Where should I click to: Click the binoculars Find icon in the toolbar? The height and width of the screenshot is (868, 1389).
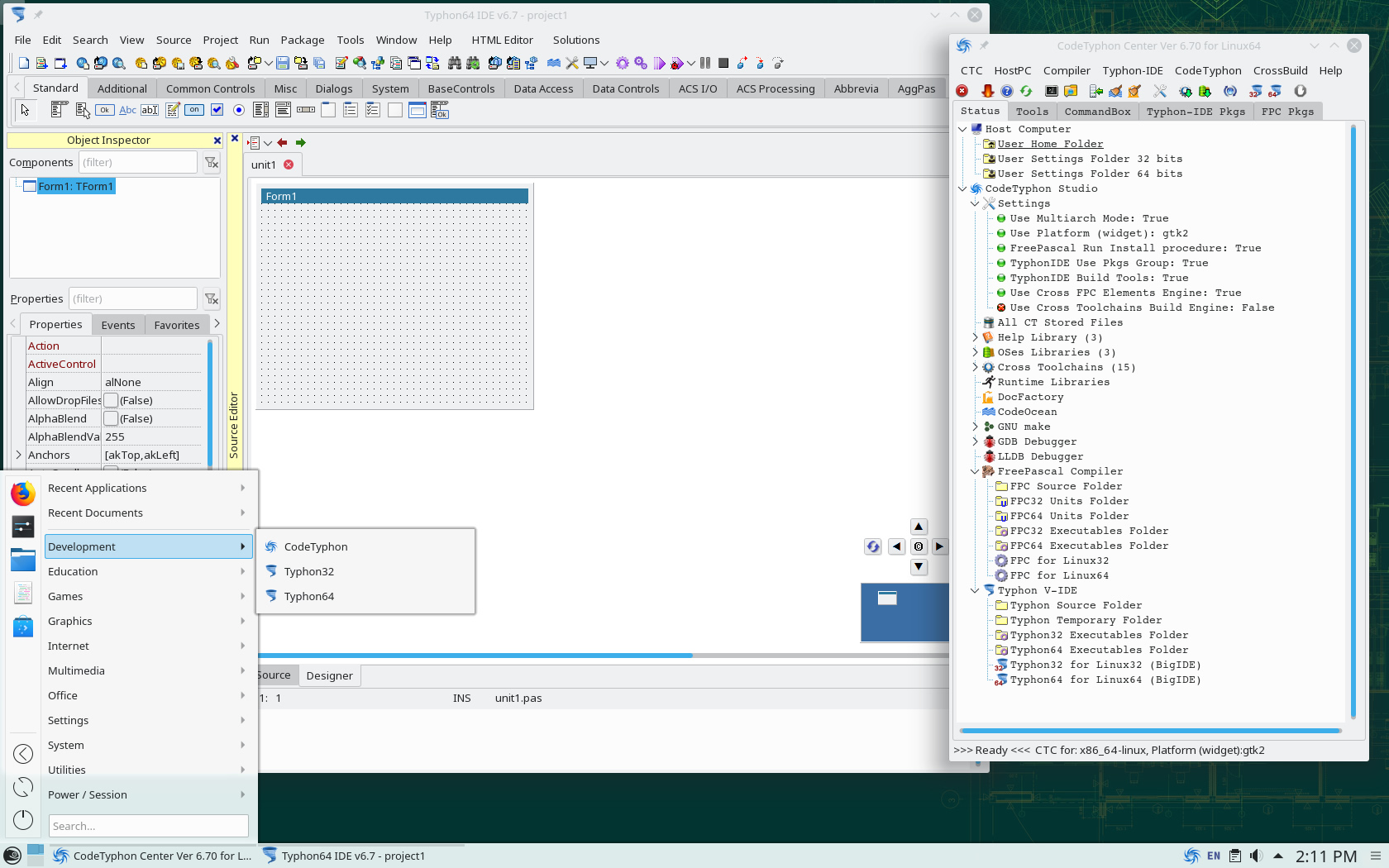[455, 63]
